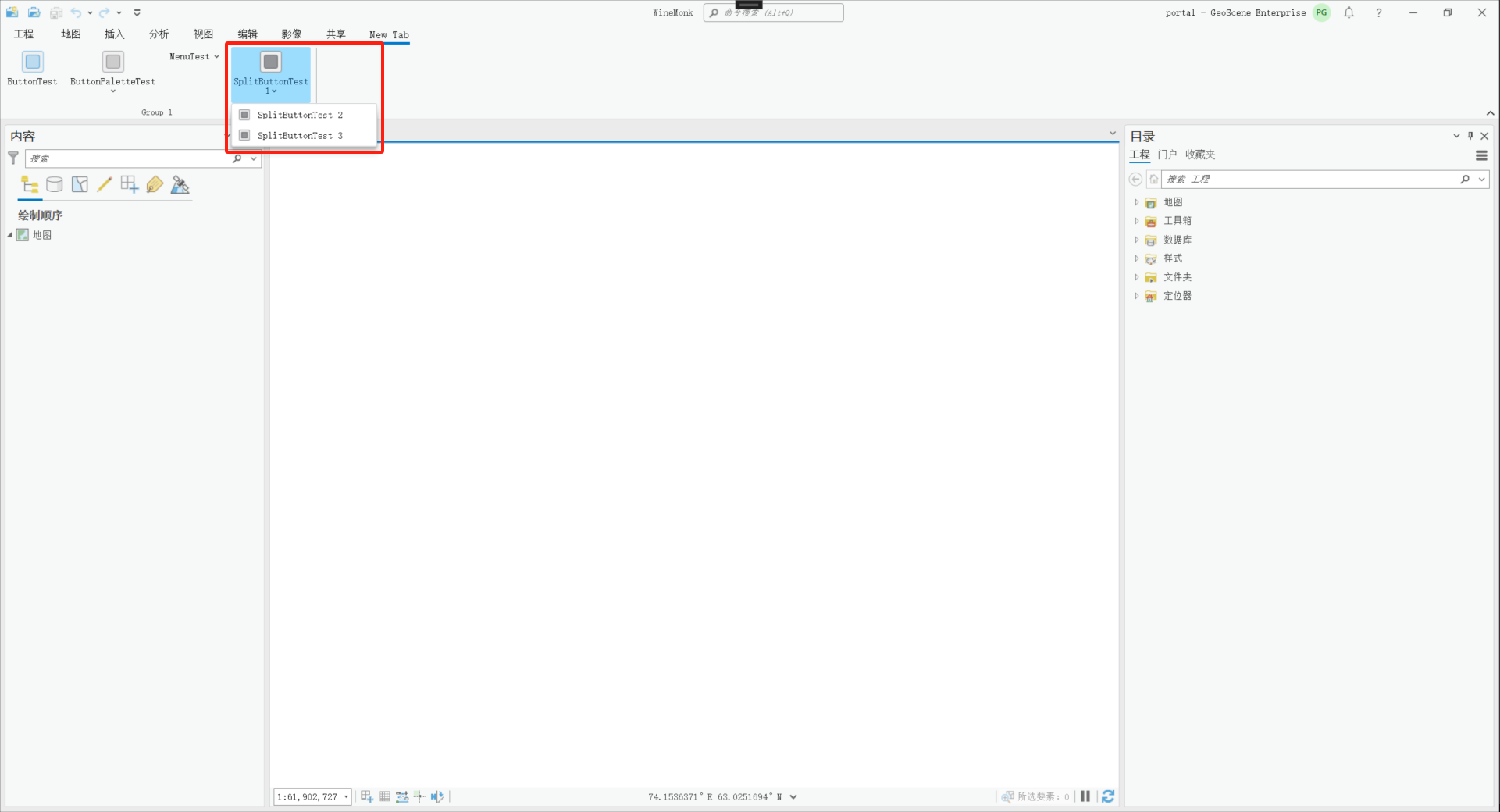The image size is (1500, 812).
Task: Select the 地图 map layer in Contents
Action: 42,235
